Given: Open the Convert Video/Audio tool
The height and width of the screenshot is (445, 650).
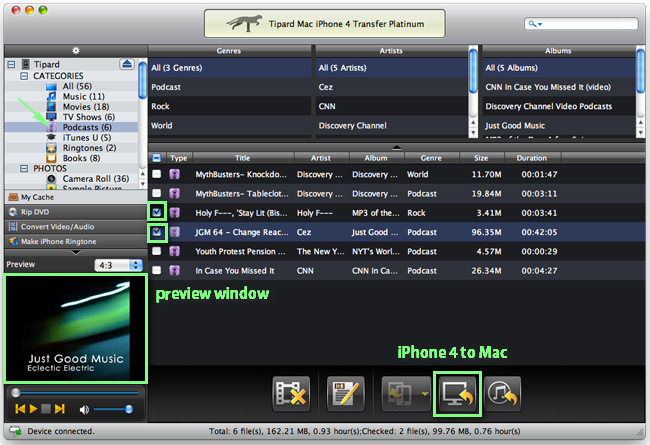Looking at the screenshot, I should [75, 227].
